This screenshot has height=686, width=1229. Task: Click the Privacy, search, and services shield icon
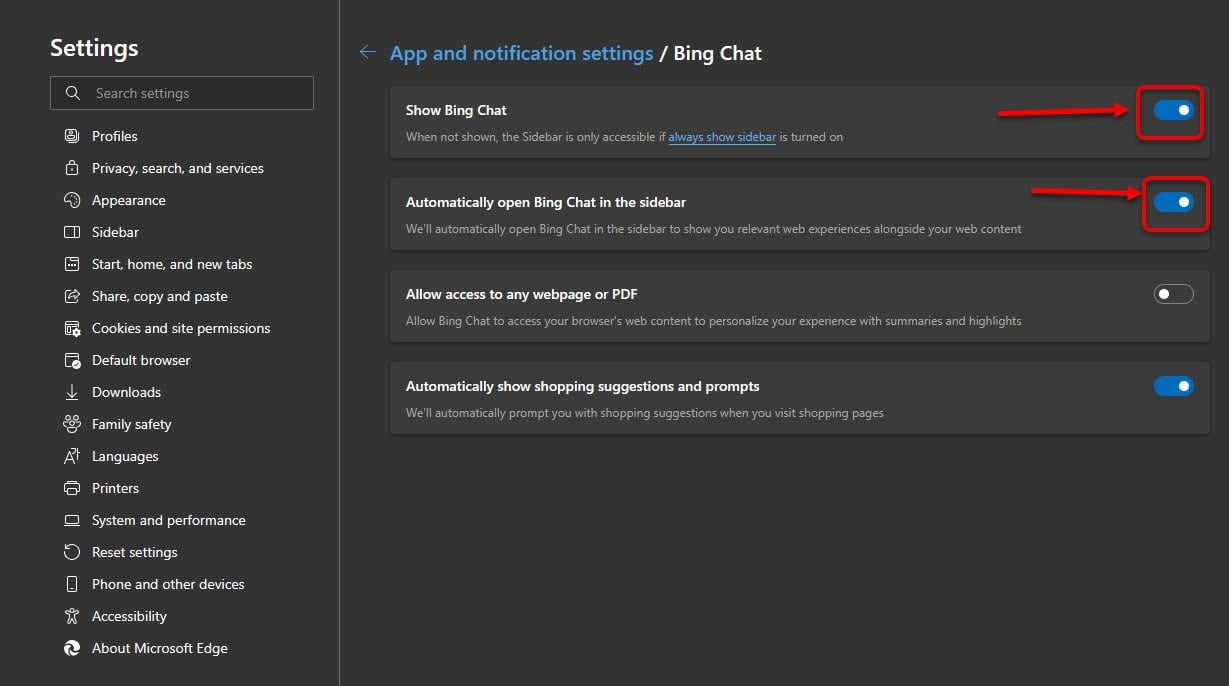pos(71,167)
